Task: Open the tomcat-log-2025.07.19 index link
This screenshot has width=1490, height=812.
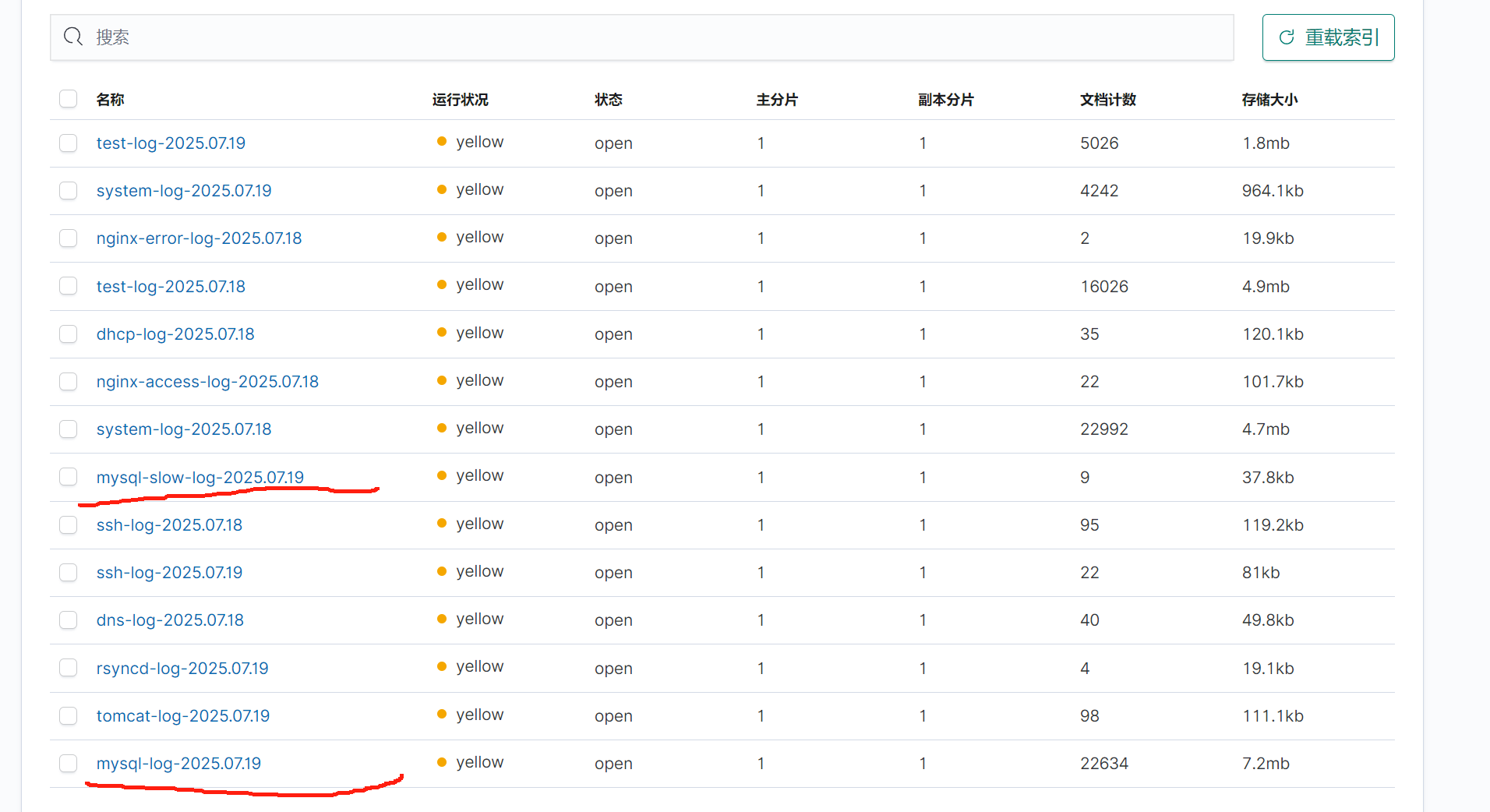Action: pos(183,716)
